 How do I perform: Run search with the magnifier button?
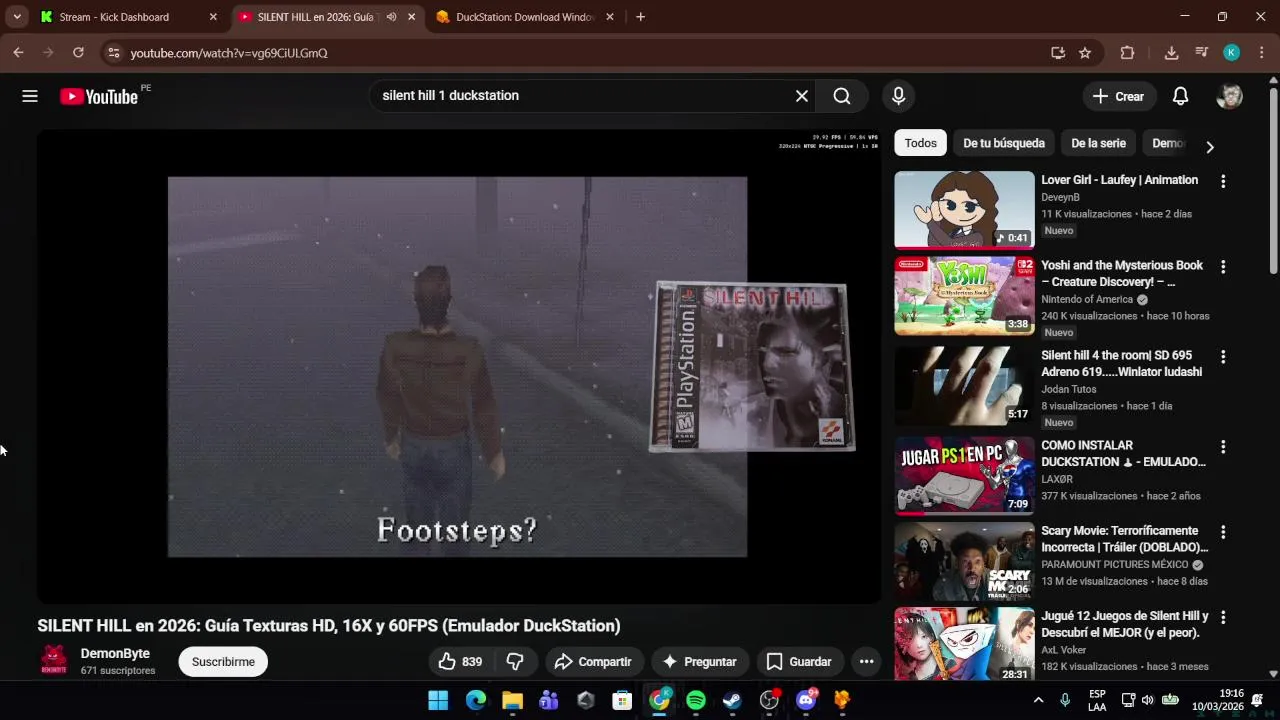(x=842, y=96)
